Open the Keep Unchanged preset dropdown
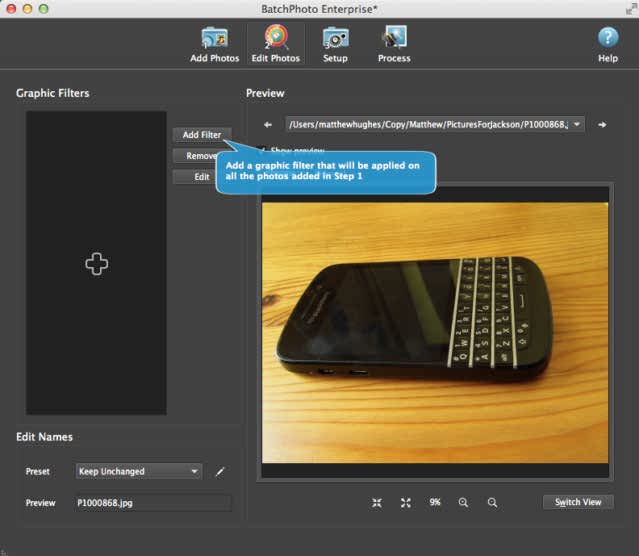The height and width of the screenshot is (556, 639). pyautogui.click(x=139, y=471)
